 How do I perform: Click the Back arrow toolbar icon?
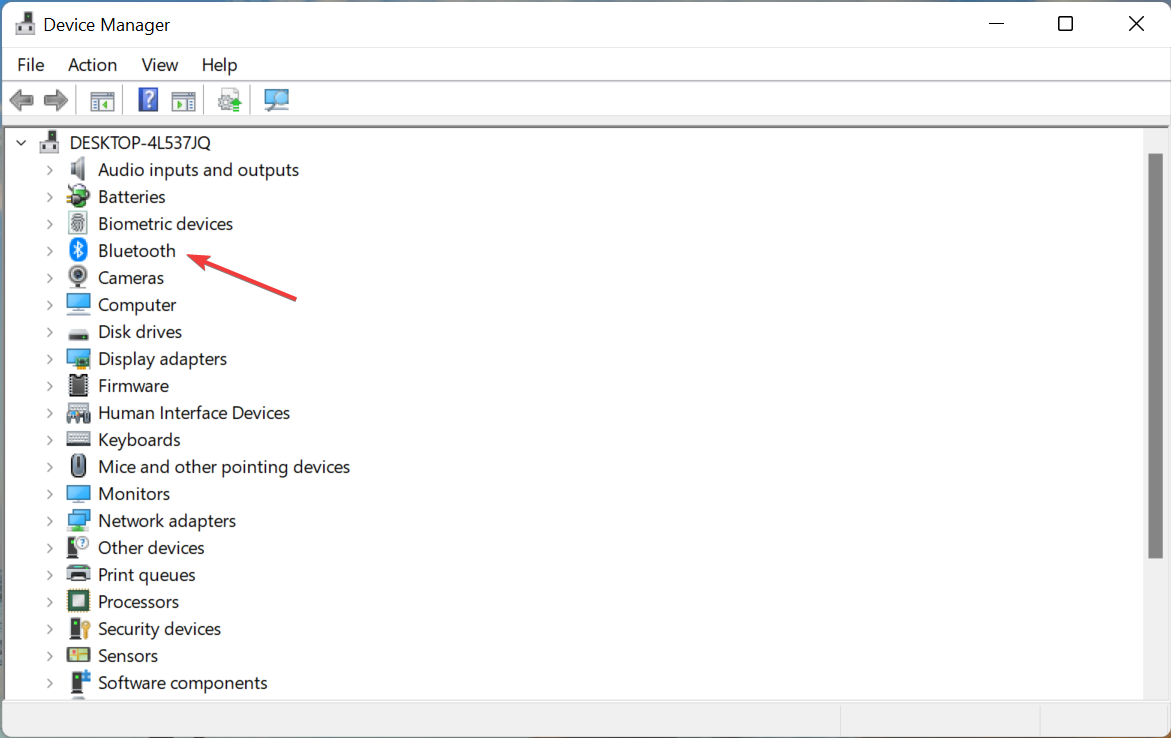[x=22, y=99]
